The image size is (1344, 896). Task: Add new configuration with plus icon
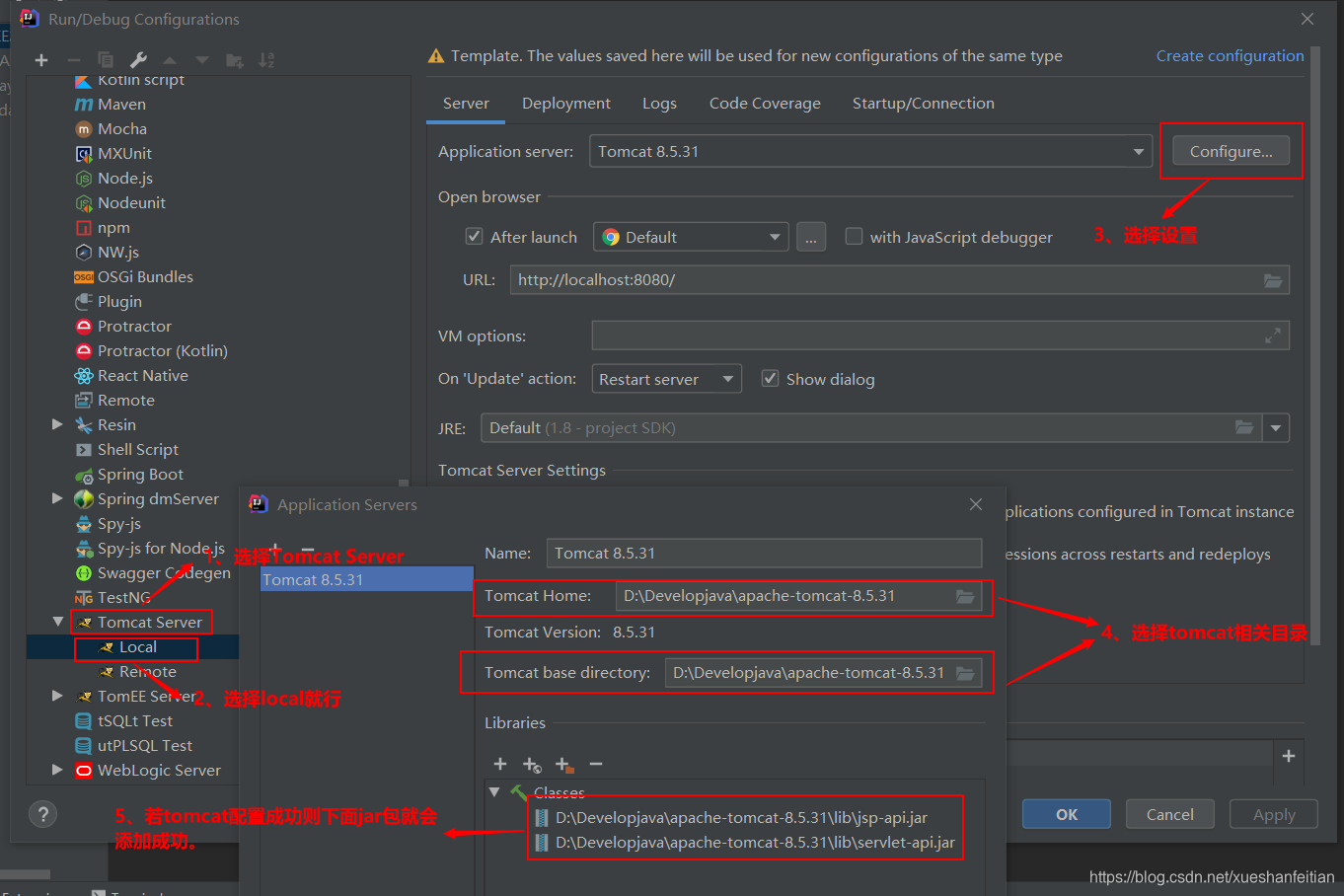[41, 60]
